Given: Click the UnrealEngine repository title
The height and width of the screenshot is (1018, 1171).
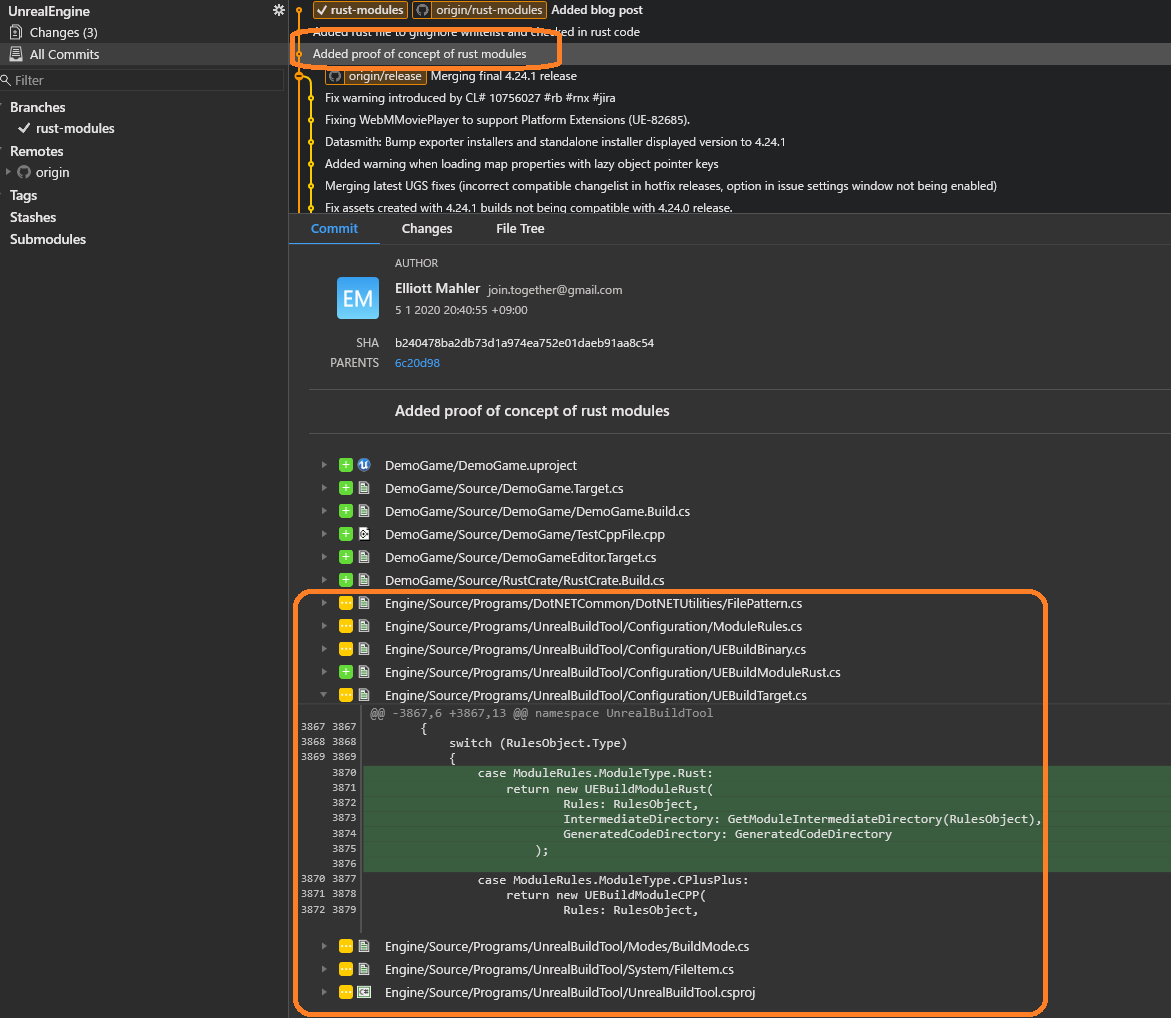Looking at the screenshot, I should [x=49, y=11].
